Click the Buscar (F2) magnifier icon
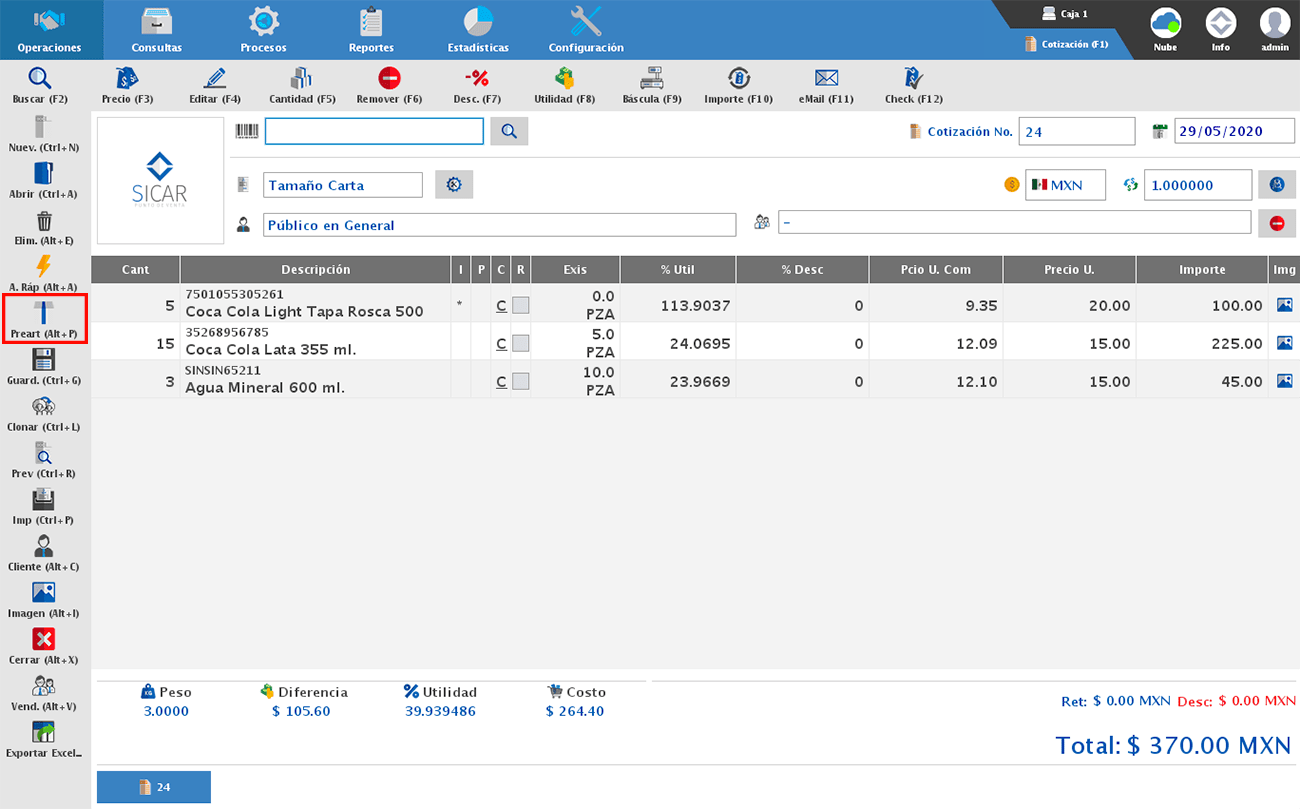 pos(40,80)
